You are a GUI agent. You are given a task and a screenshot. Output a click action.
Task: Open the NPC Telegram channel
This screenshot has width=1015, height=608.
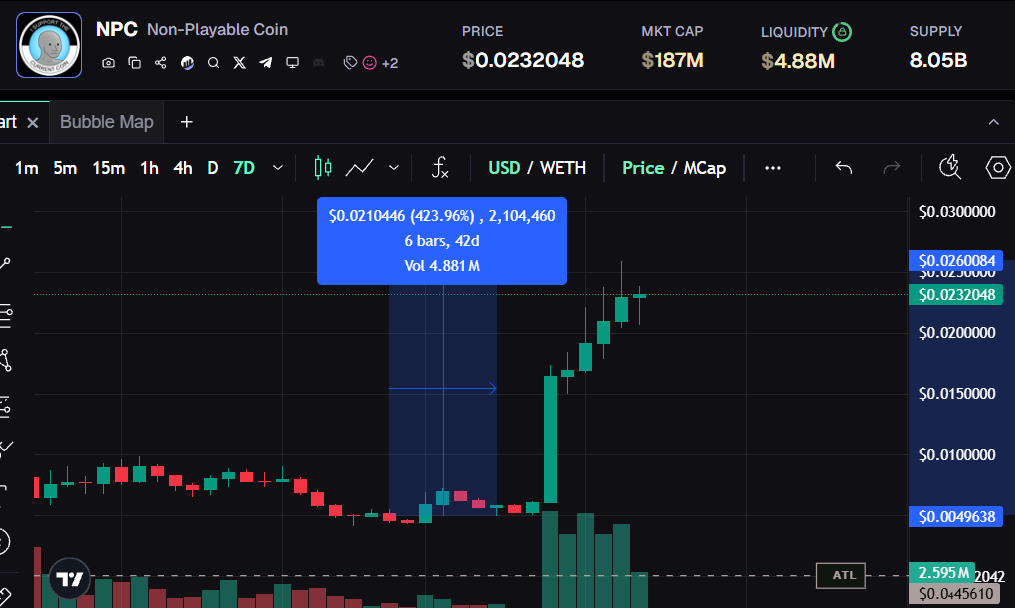pyautogui.click(x=265, y=63)
